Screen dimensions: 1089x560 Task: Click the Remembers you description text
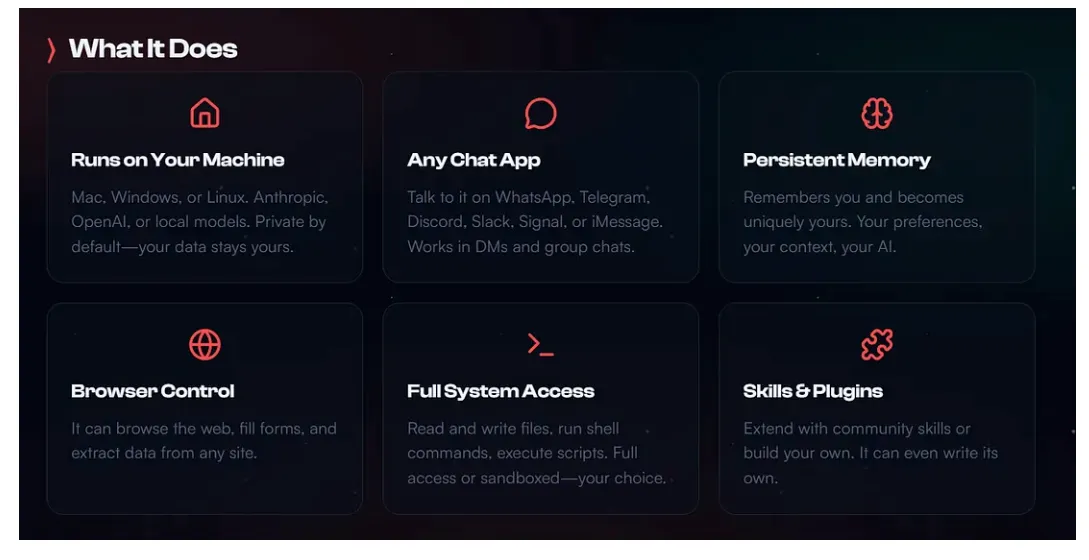coord(862,221)
